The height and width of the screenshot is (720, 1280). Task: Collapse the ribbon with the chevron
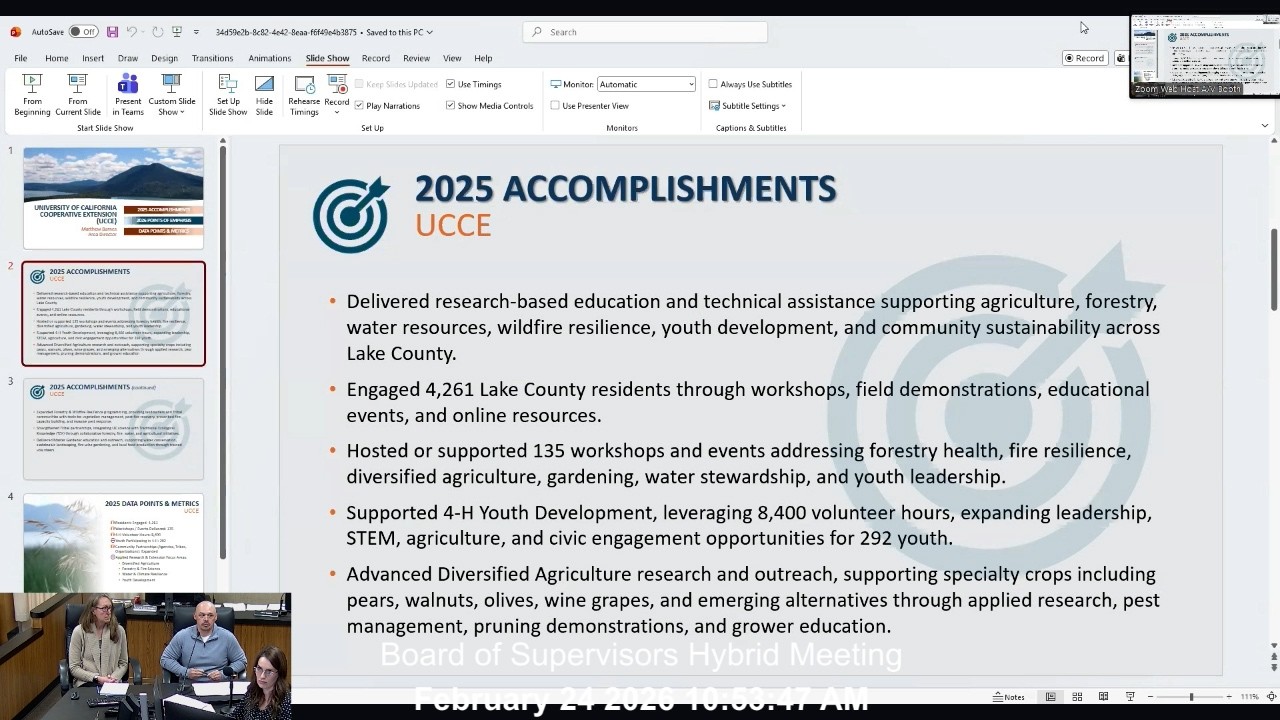tap(1265, 126)
